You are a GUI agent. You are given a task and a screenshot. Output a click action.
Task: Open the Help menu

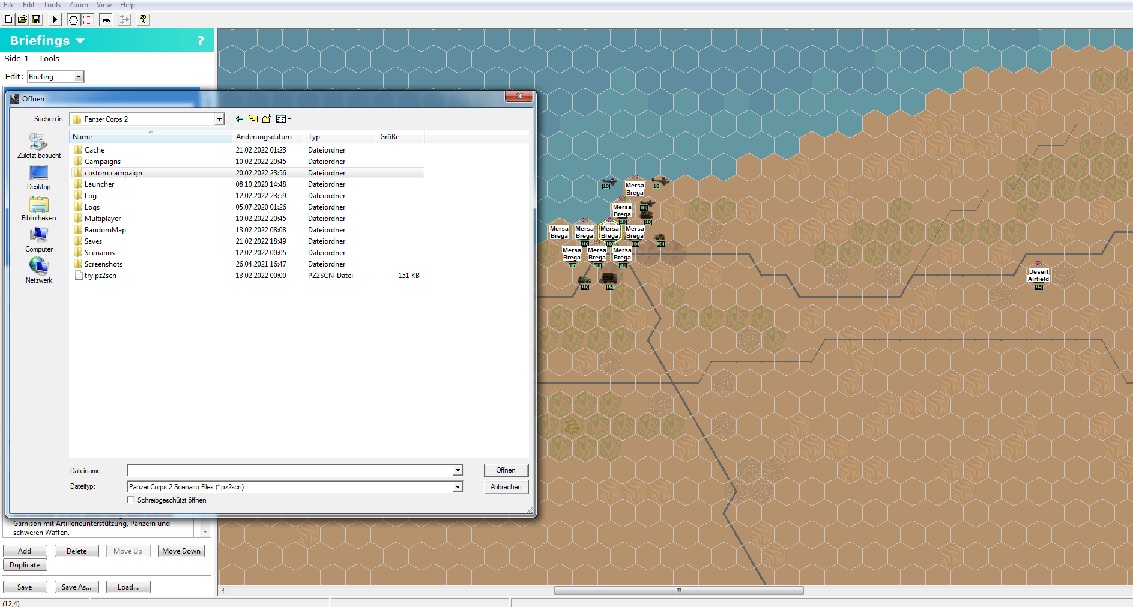pos(128,4)
